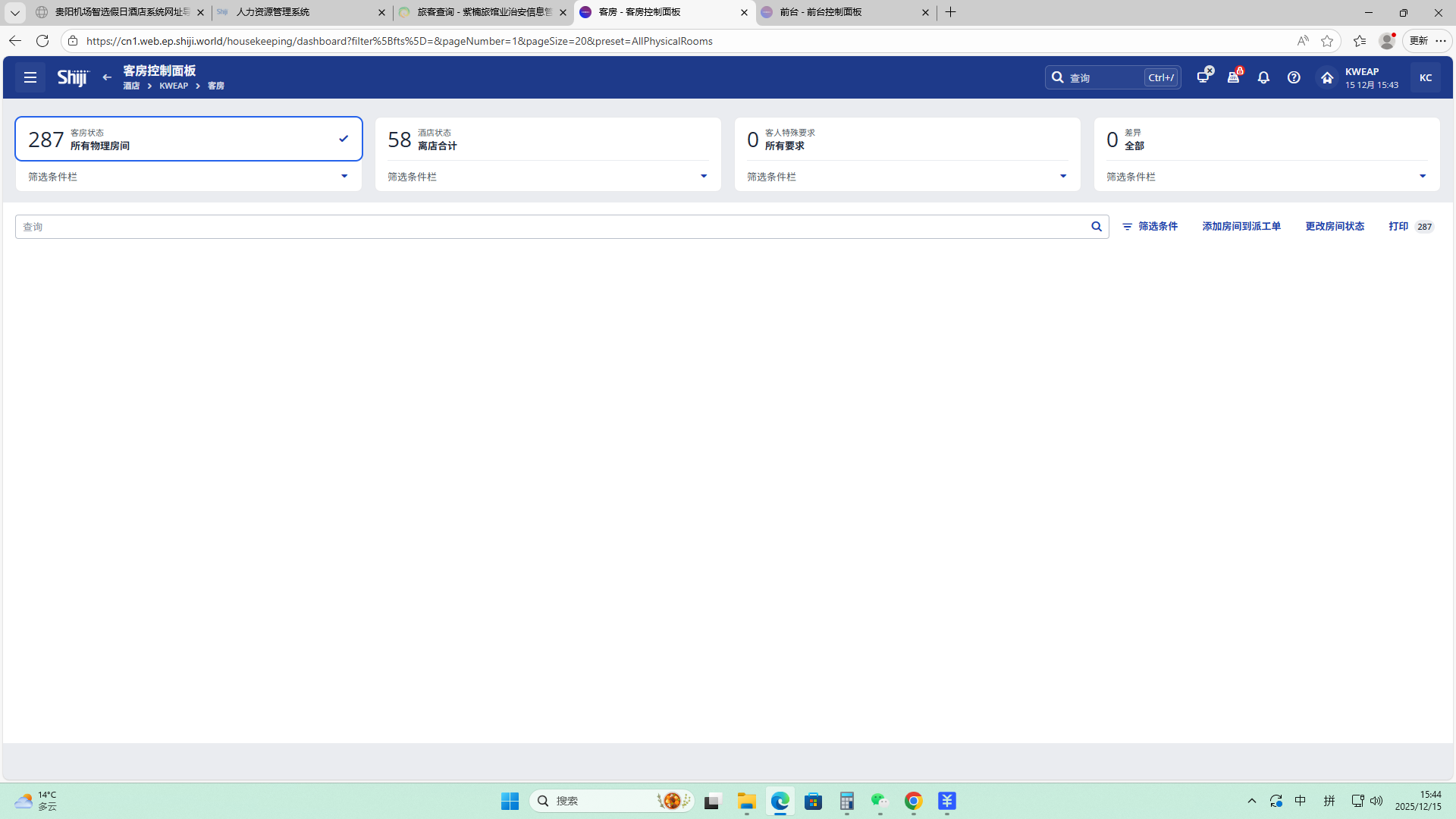
Task: Click 更改房间状态 button
Action: [1335, 226]
